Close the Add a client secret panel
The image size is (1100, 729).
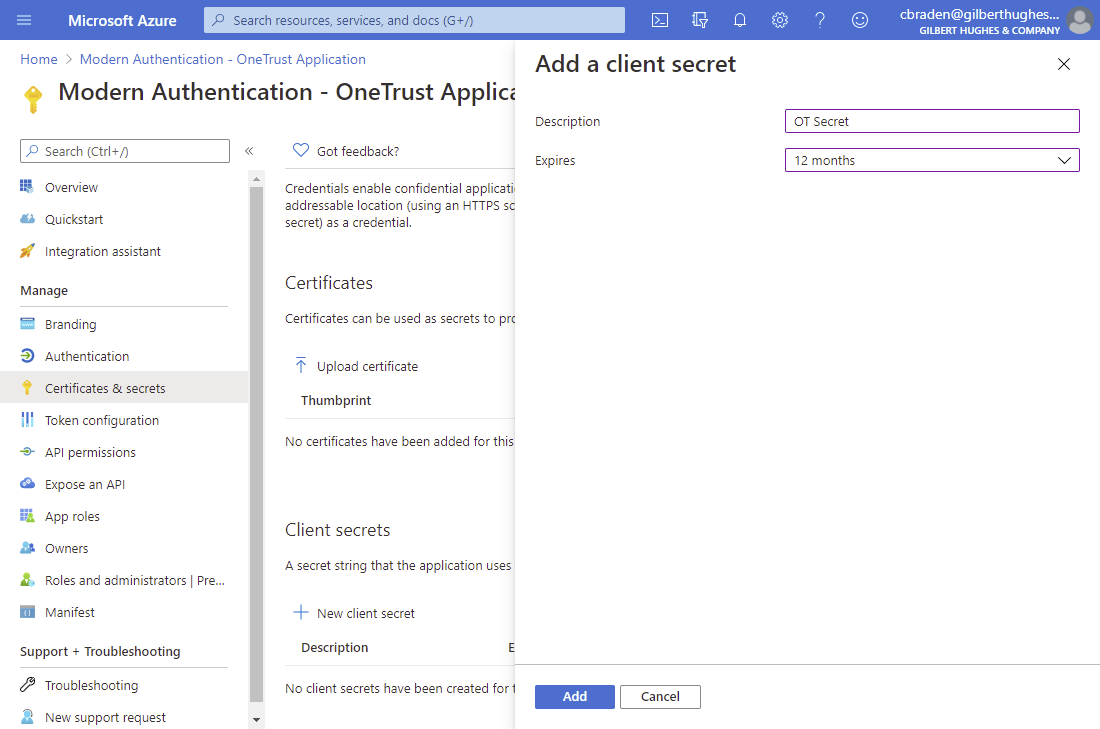[x=1064, y=64]
